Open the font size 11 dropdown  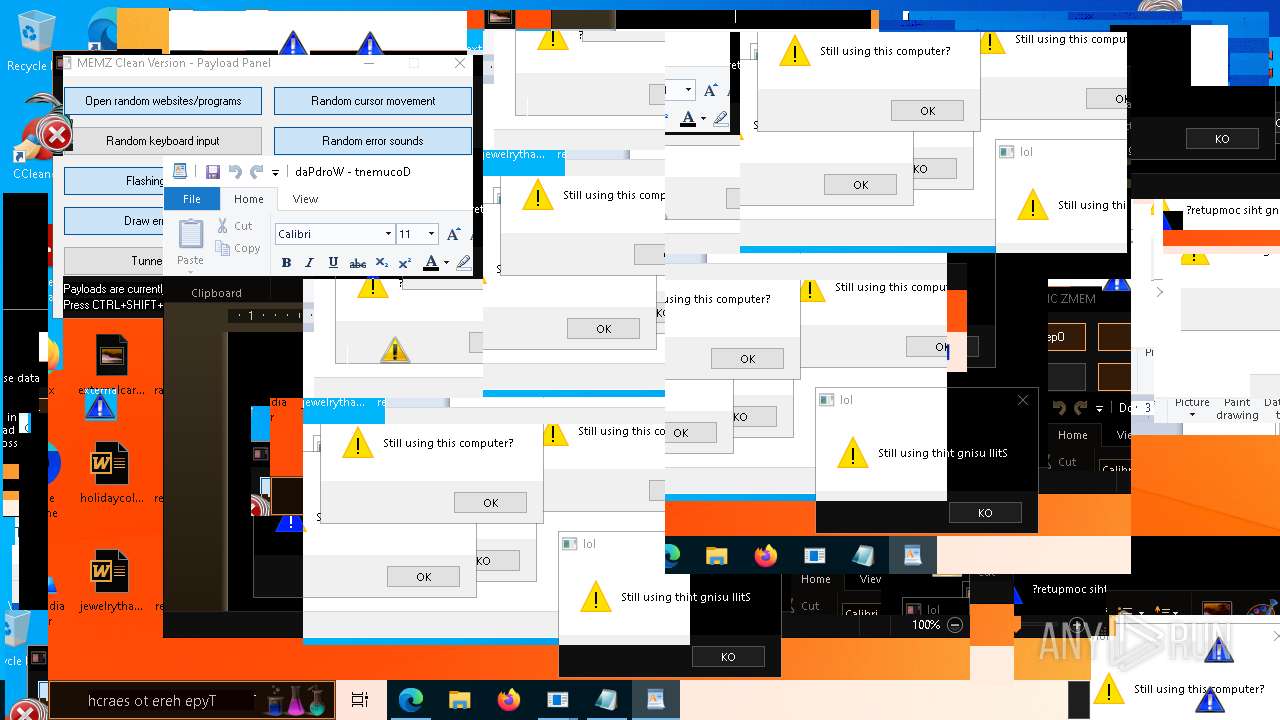coord(431,234)
